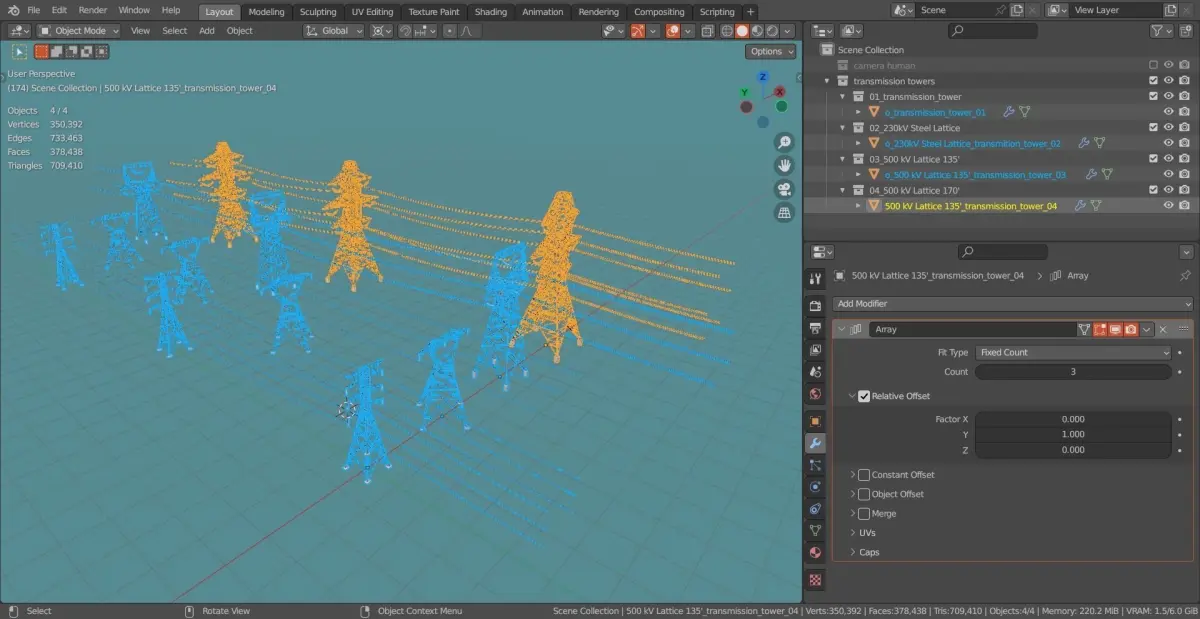This screenshot has width=1200, height=619.
Task: Select rendered viewport shading
Action: [x=772, y=31]
